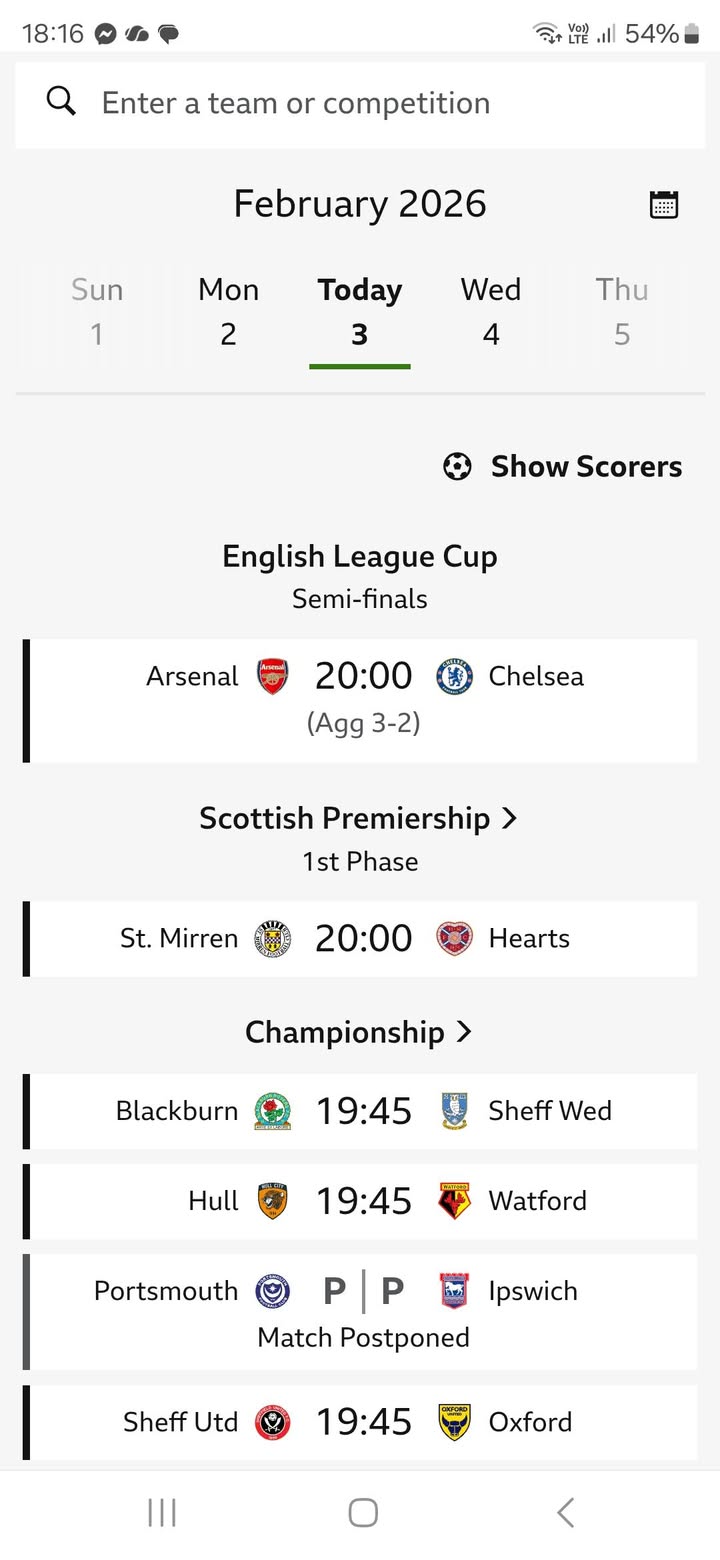The image size is (720, 1560).
Task: Select the Thu 5 date tab
Action: pos(621,311)
